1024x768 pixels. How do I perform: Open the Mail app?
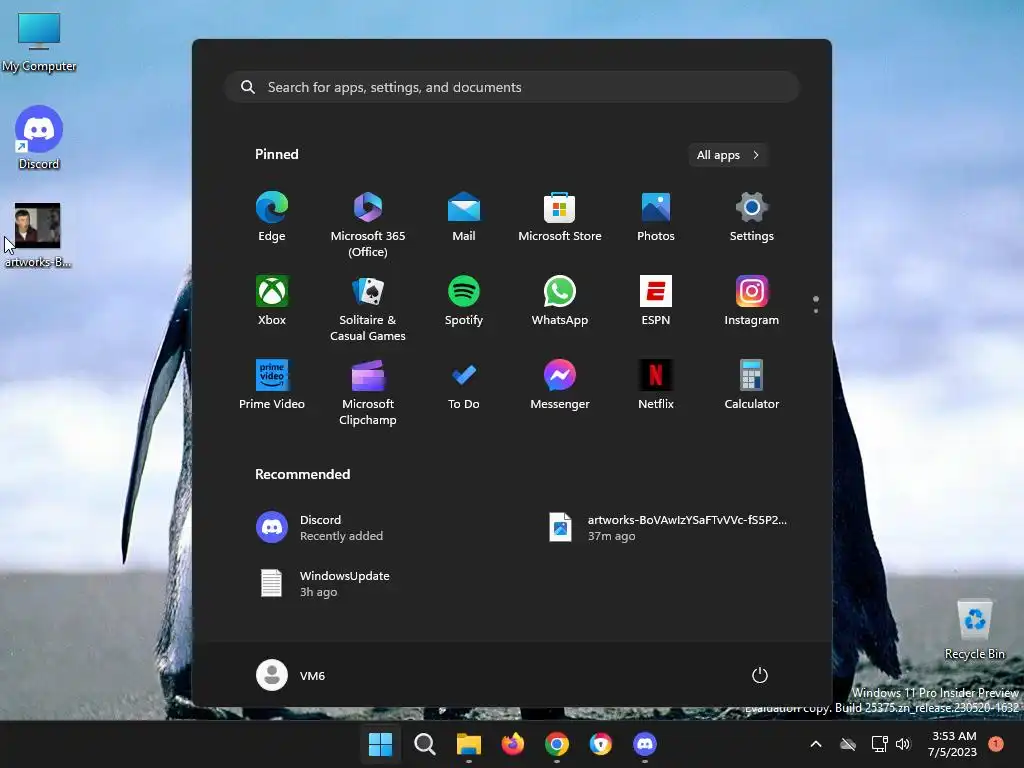pyautogui.click(x=464, y=217)
